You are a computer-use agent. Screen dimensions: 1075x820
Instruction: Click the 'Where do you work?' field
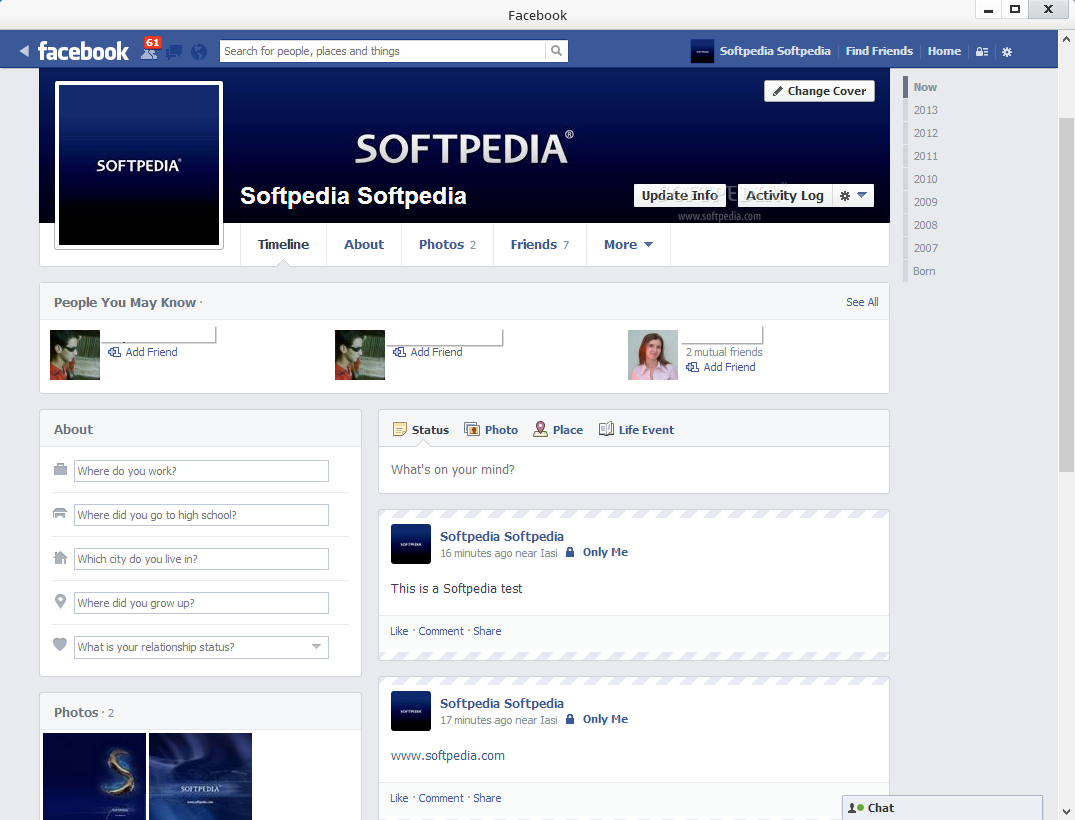201,471
